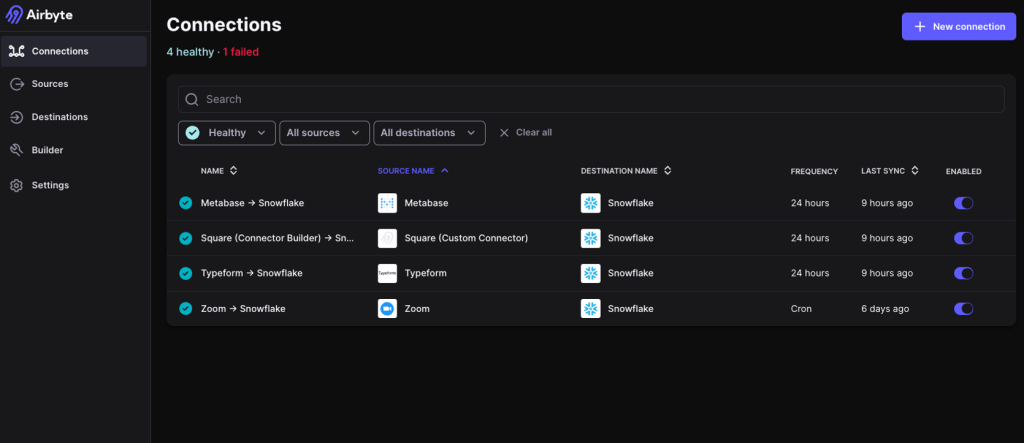Screen dimensions: 1024x443
Task: Click the '4 healthy' status text
Action: coord(190,52)
